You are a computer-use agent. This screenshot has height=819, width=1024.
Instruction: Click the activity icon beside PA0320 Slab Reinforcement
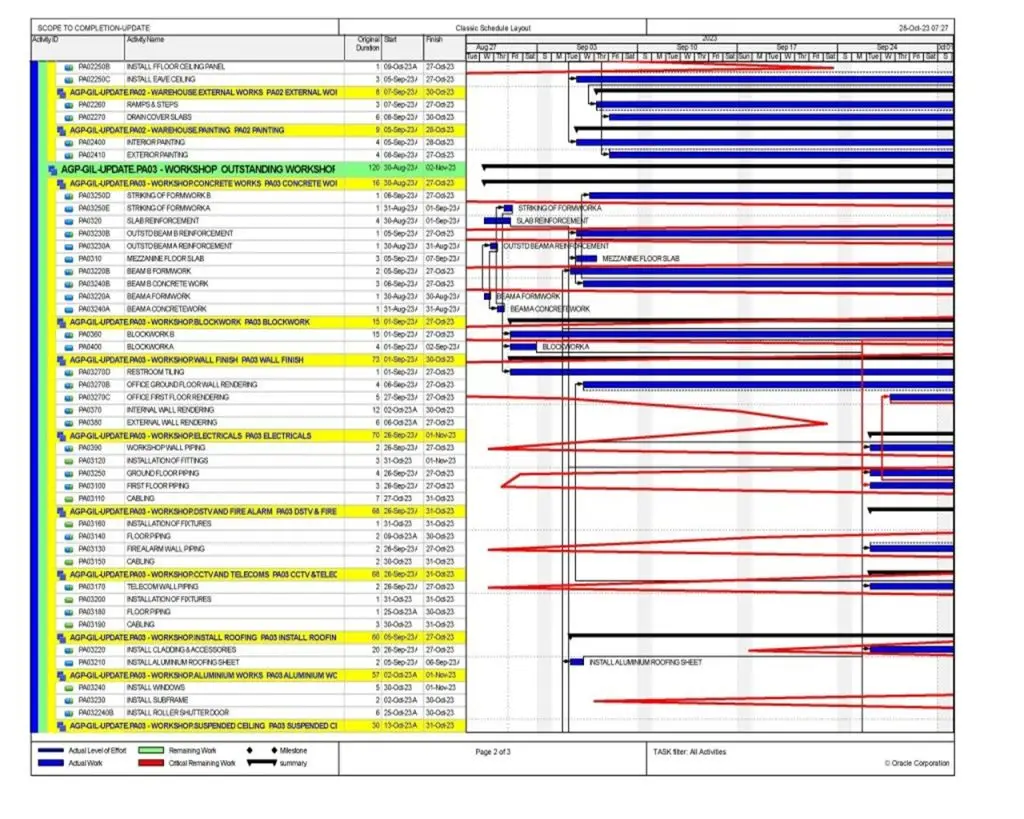(69, 220)
